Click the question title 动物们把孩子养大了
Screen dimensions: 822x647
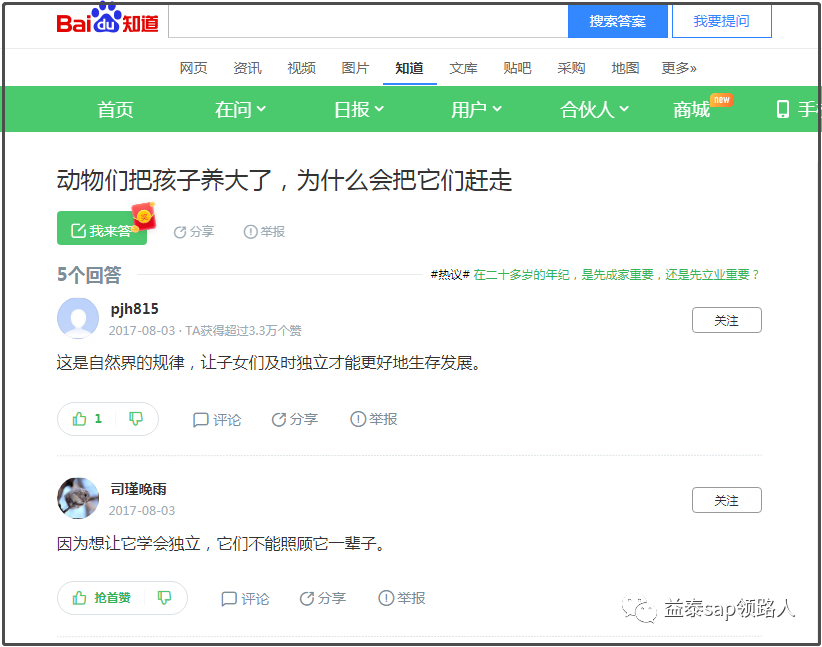click(284, 180)
